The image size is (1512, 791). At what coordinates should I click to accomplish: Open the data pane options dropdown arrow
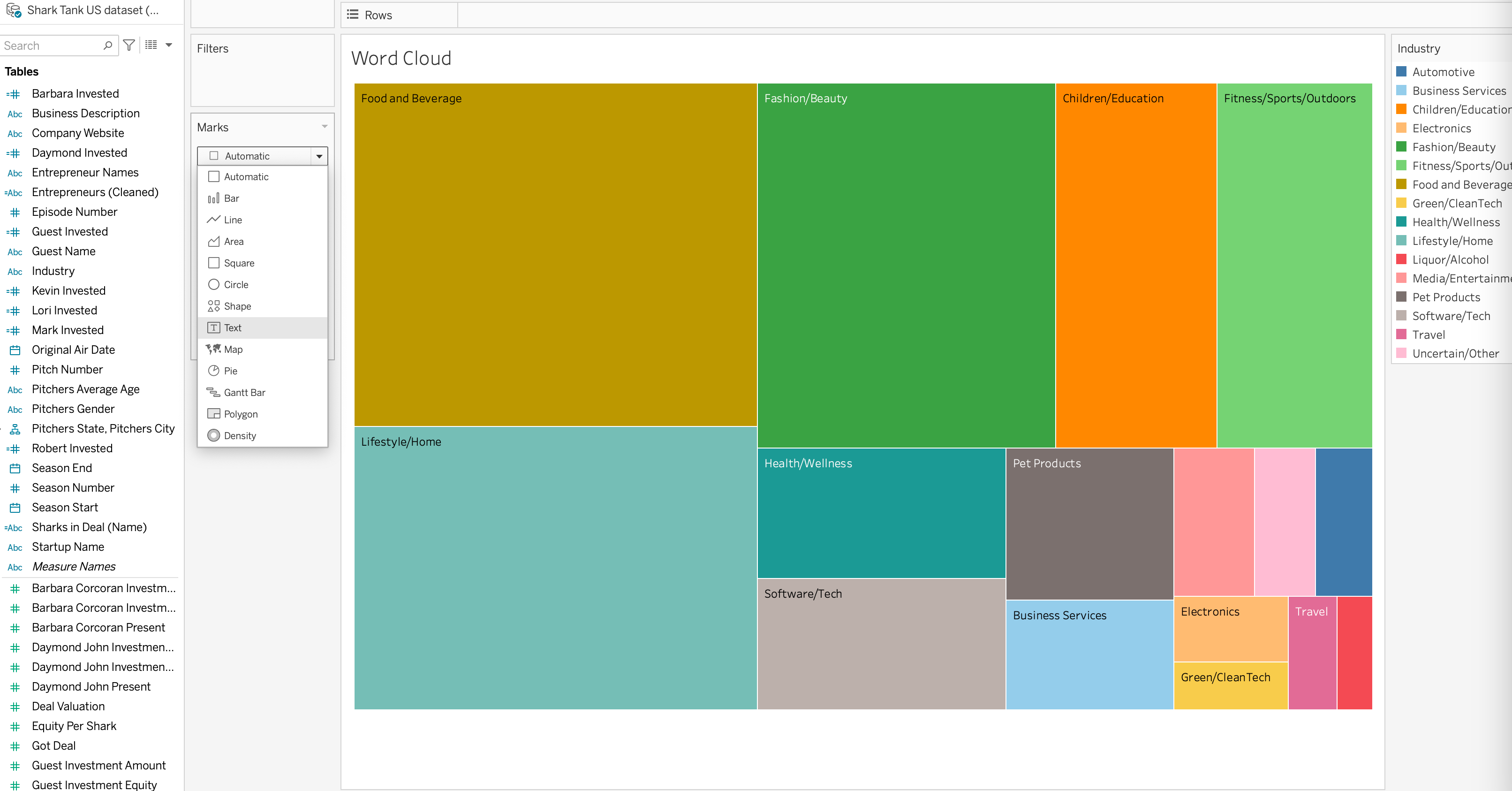(169, 45)
